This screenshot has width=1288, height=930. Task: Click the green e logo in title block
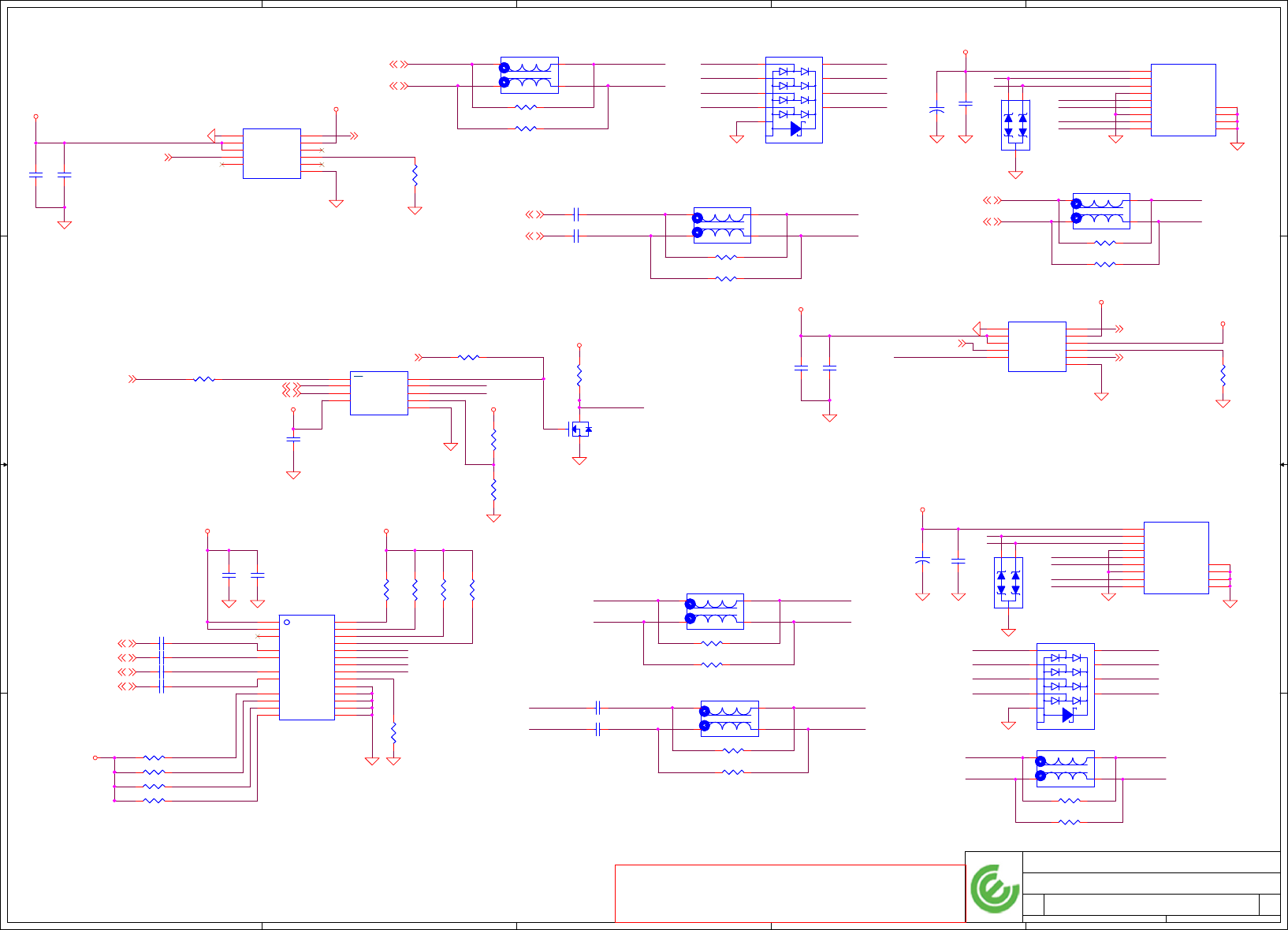coord(994,888)
